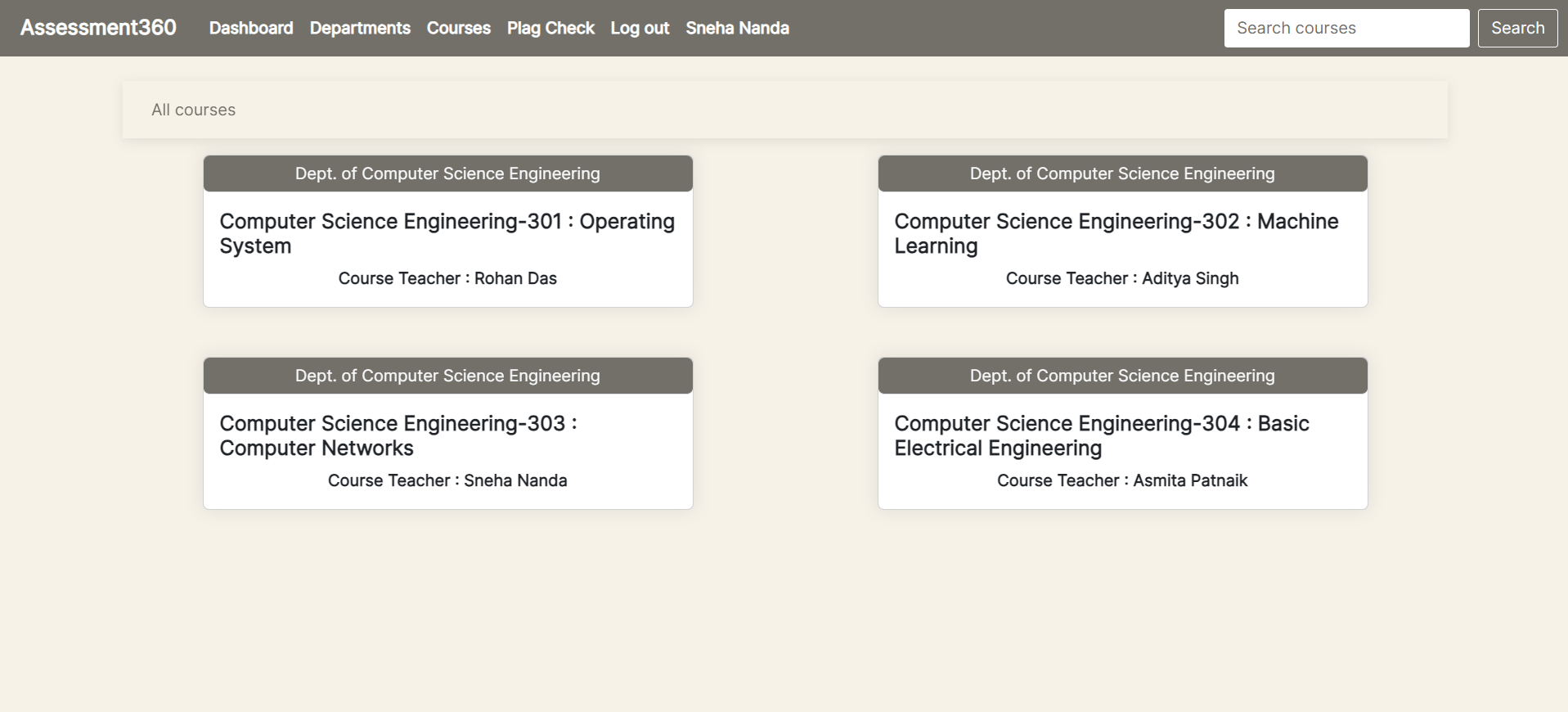Open Sneha Nanda profile link
Viewport: 1568px width, 712px height.
pos(737,28)
